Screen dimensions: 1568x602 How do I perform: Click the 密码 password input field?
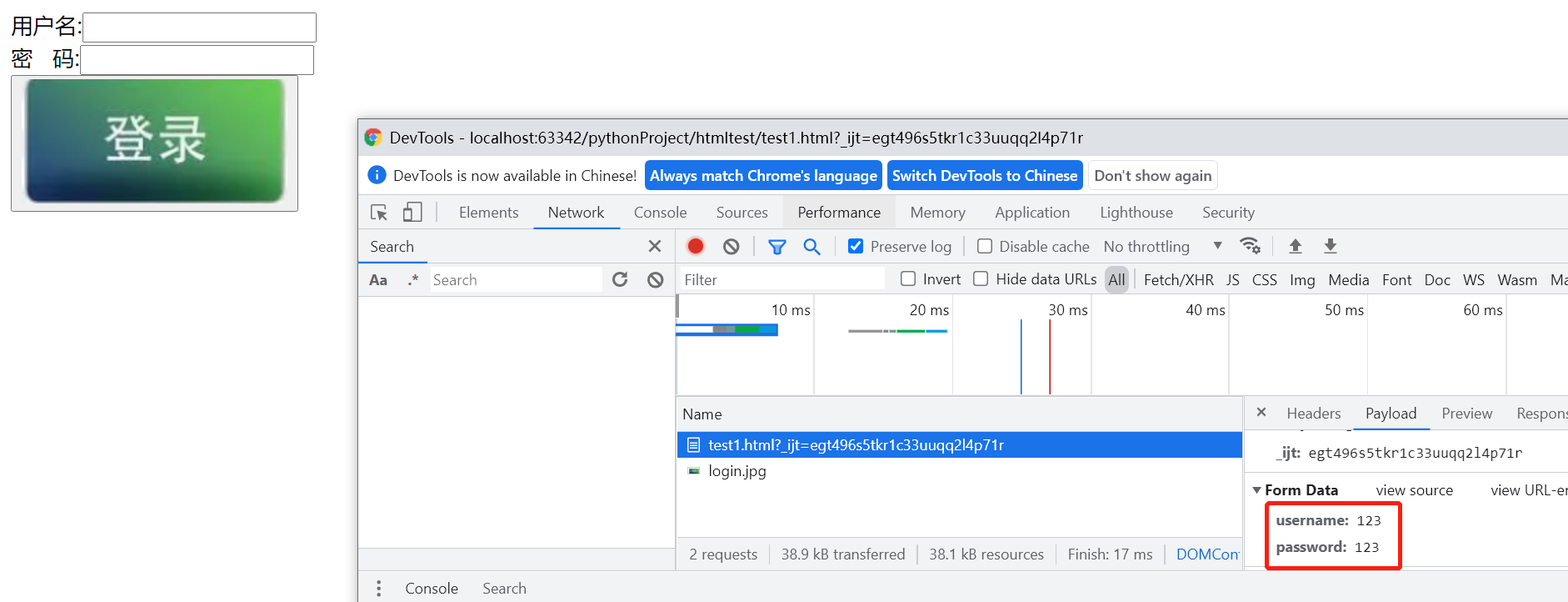pyautogui.click(x=197, y=60)
